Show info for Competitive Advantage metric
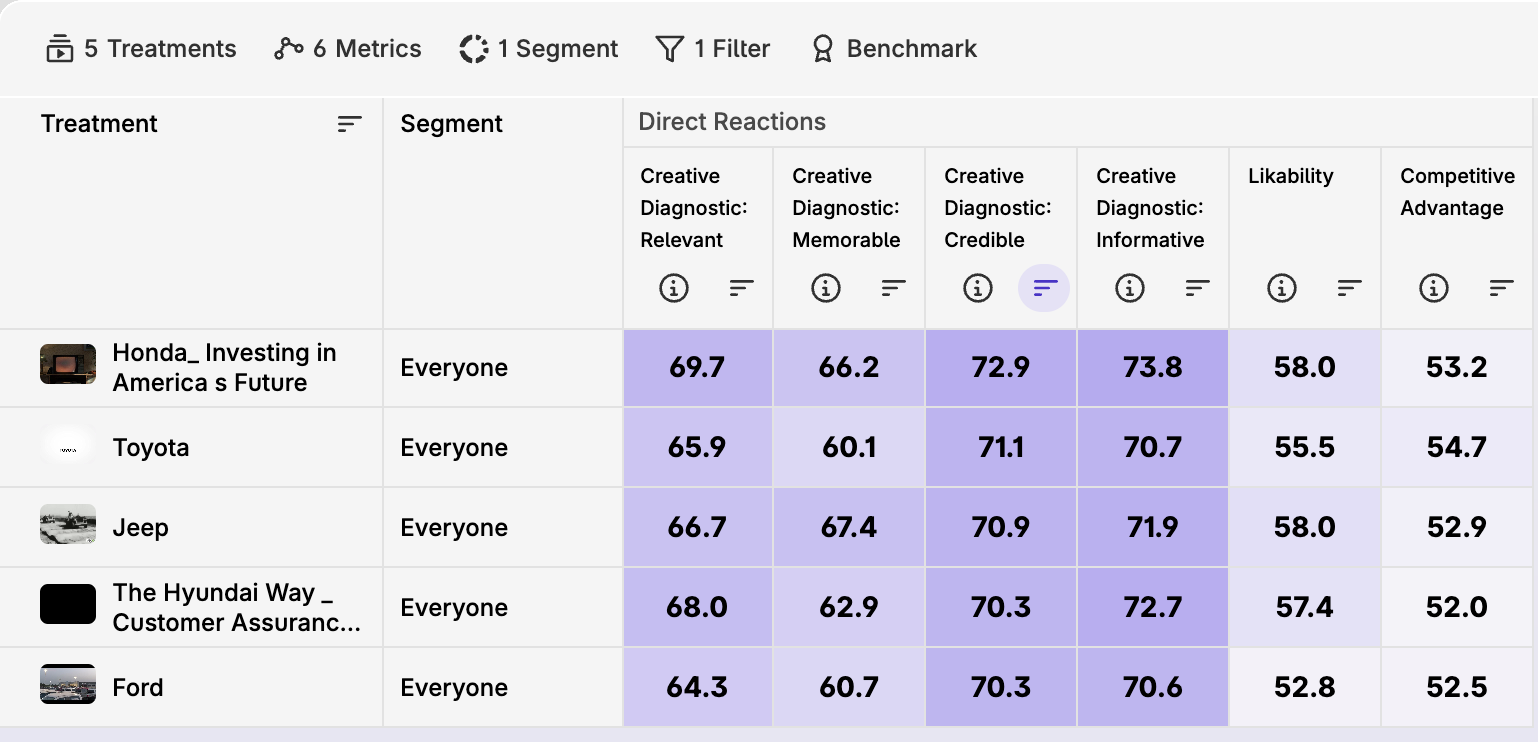1538x742 pixels. click(x=1434, y=288)
